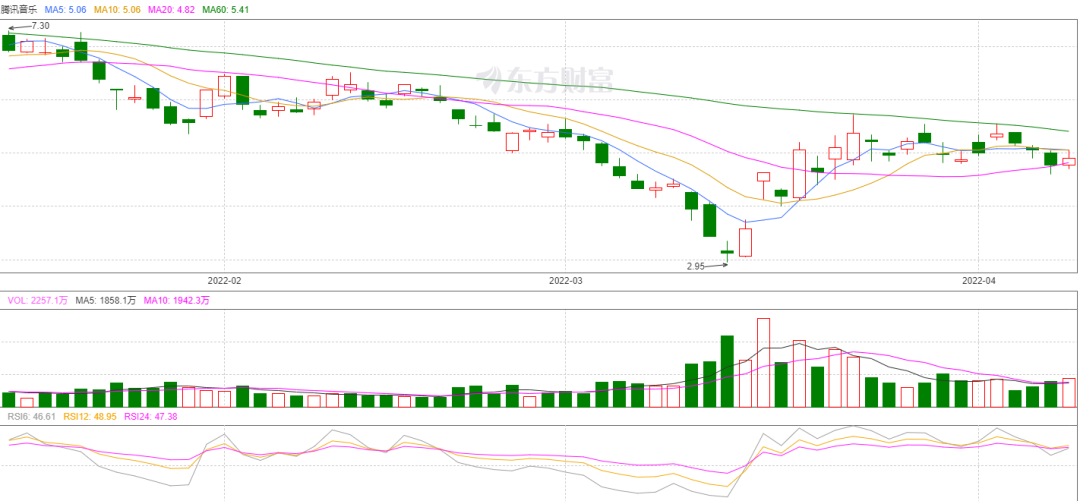Click the RSI6: 46.61 indicator label
1080x501 pixels.
click(x=31, y=417)
